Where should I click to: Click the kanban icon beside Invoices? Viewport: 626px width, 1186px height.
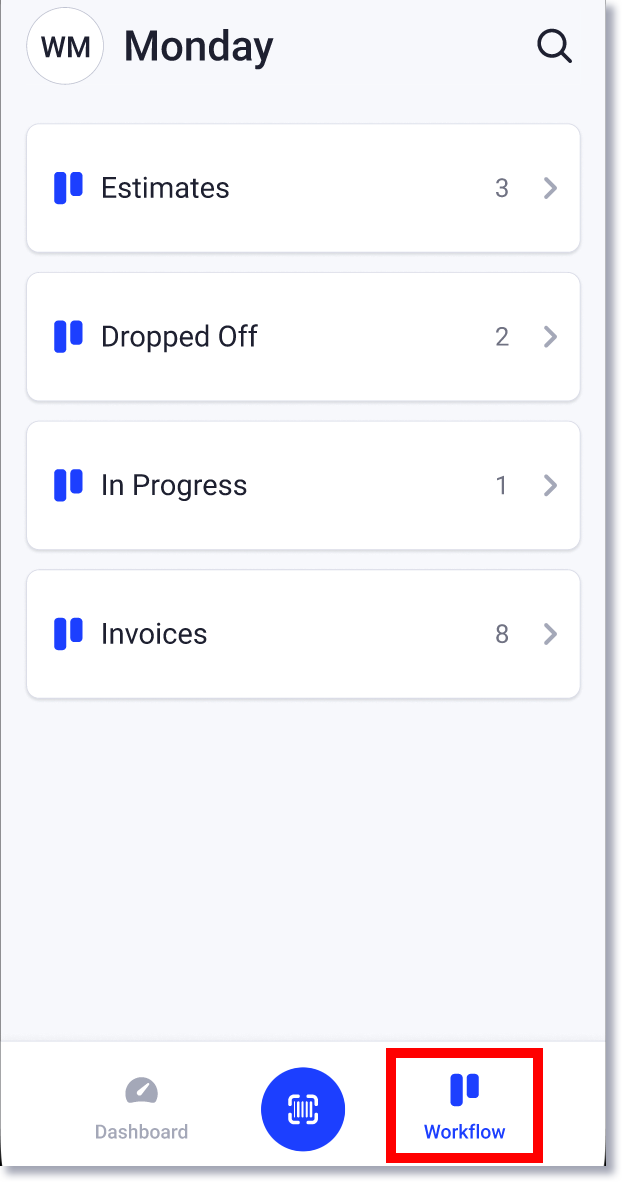point(67,634)
